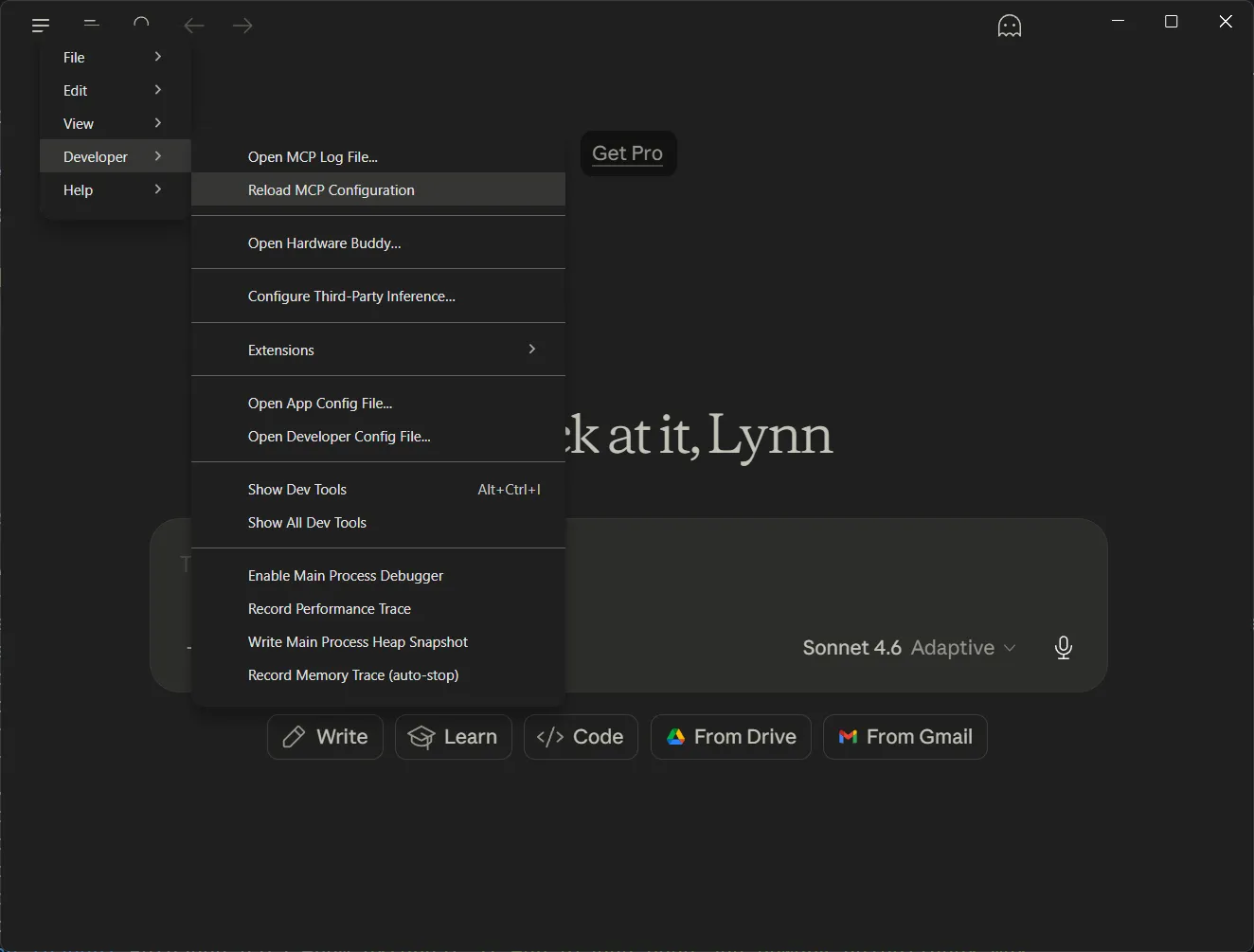Follow the Get Pro link
The width and height of the screenshot is (1254, 952).
[627, 153]
